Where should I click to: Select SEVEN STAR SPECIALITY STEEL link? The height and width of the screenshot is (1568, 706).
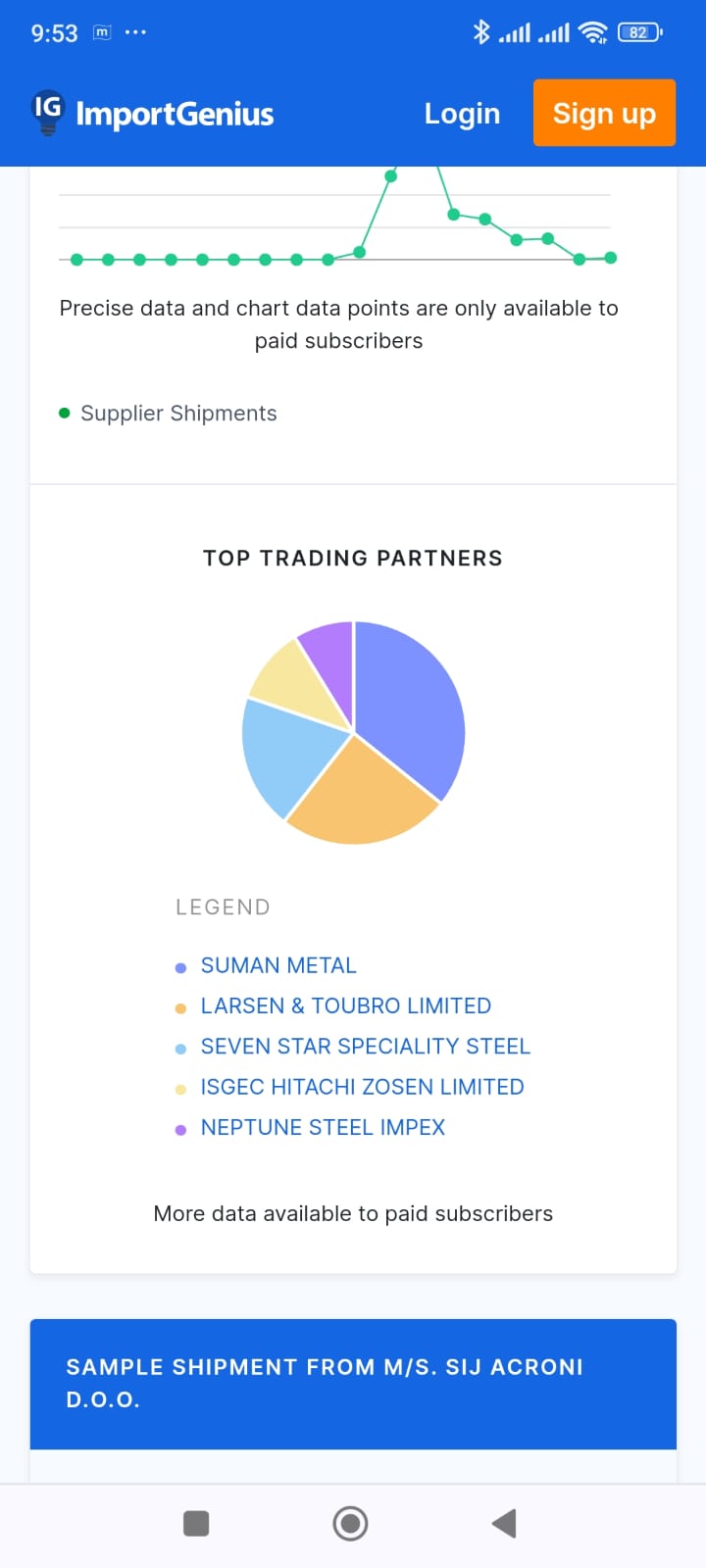(365, 1046)
